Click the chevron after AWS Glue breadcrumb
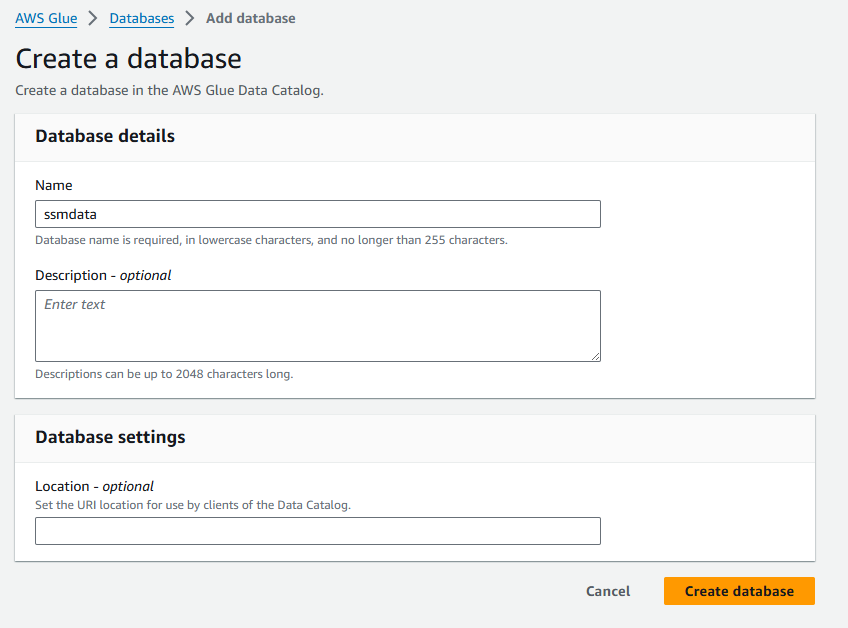848x628 pixels. [93, 19]
